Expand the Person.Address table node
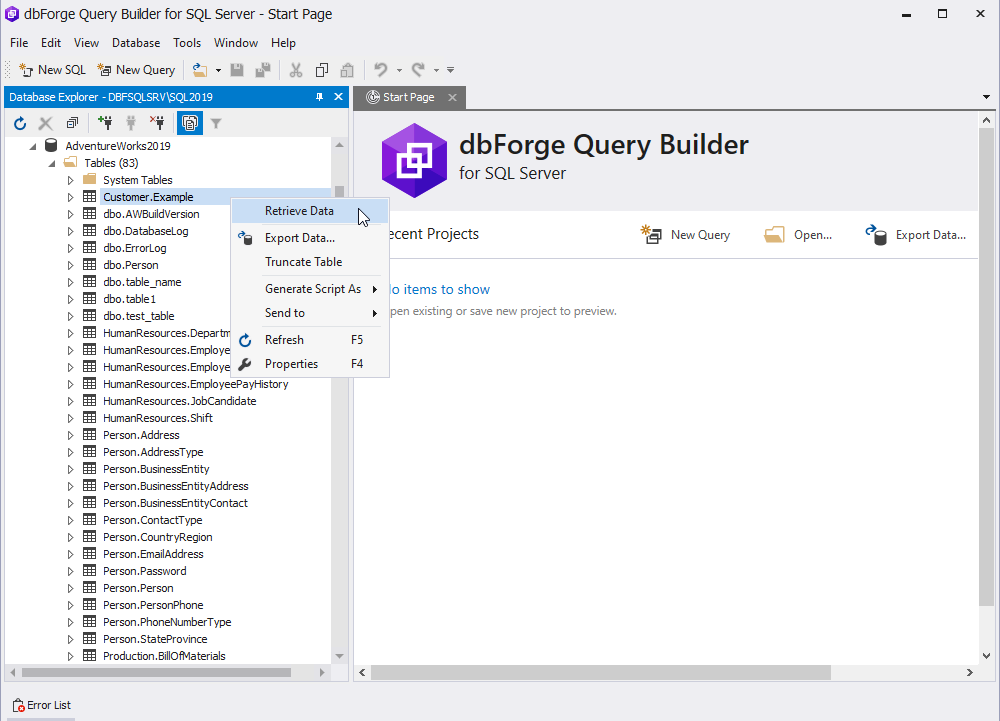 coord(70,435)
